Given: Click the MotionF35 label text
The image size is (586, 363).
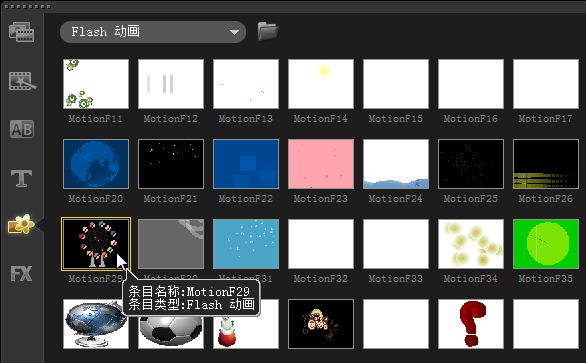Looking at the screenshot, I should (546, 279).
